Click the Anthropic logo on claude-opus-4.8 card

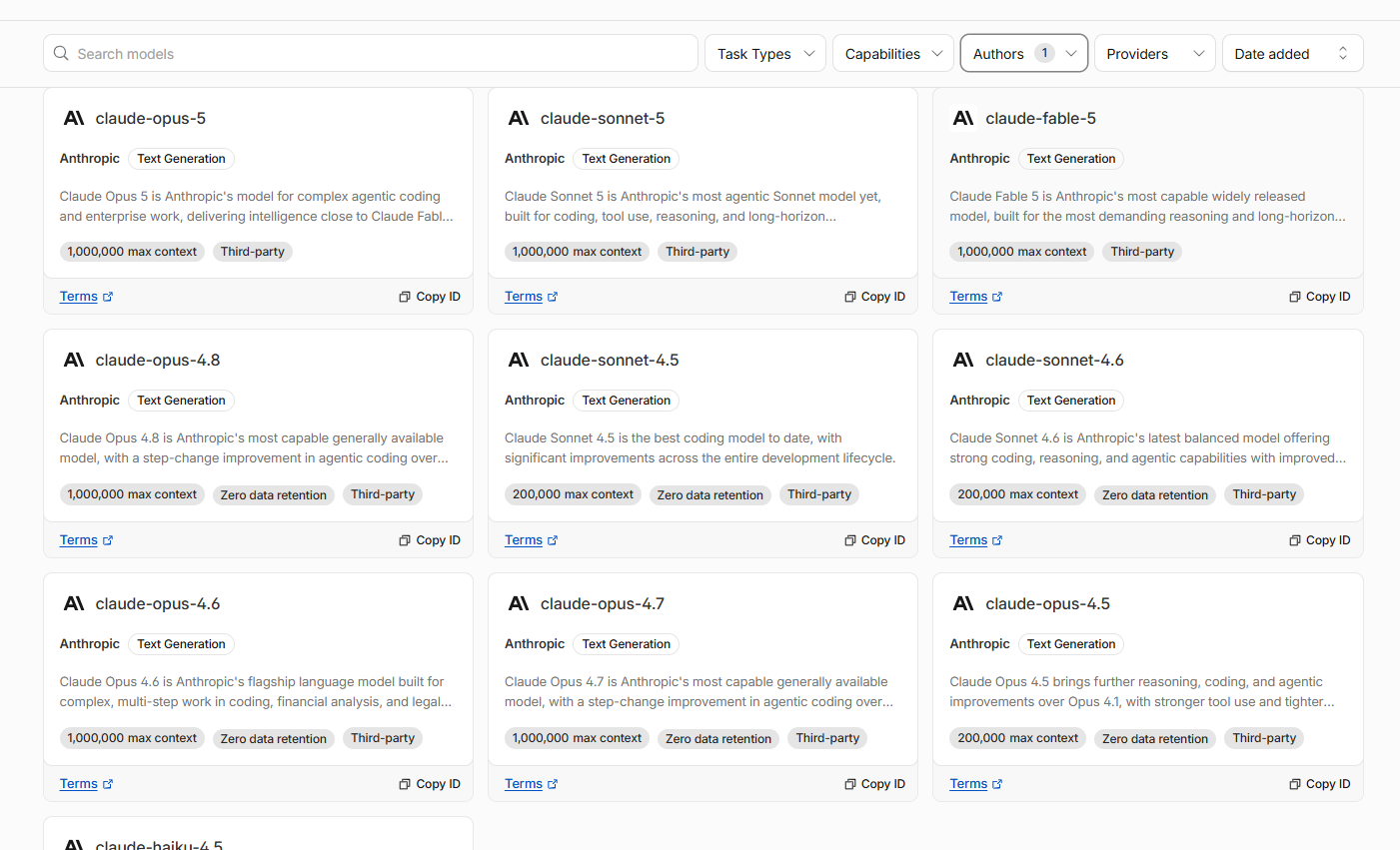tap(74, 360)
